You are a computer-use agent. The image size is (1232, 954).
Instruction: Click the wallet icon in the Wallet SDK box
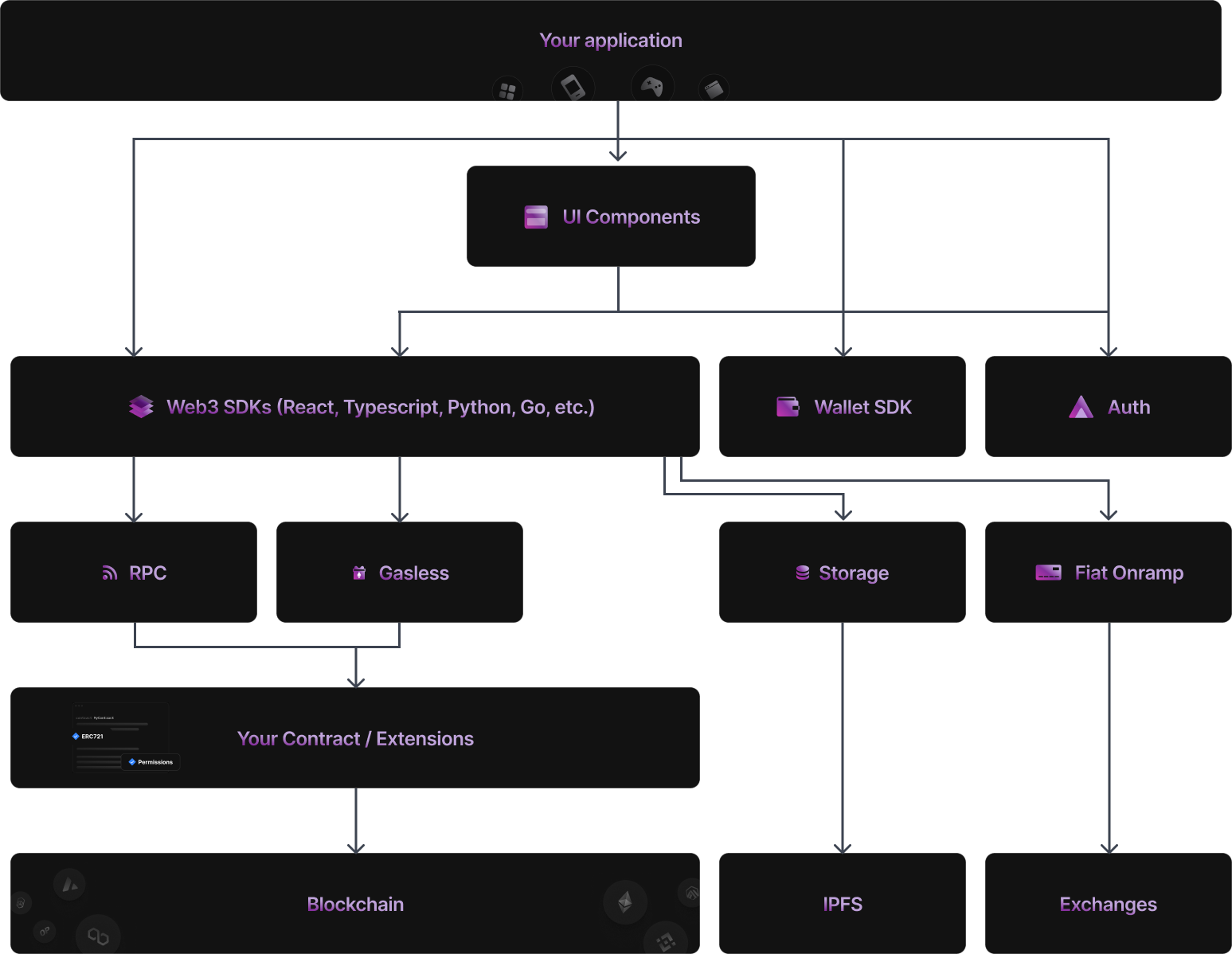coord(788,406)
